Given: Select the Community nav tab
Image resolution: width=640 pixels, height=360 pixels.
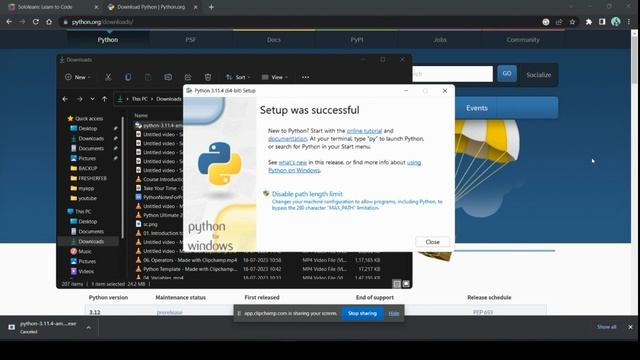Looking at the screenshot, I should (523, 40).
